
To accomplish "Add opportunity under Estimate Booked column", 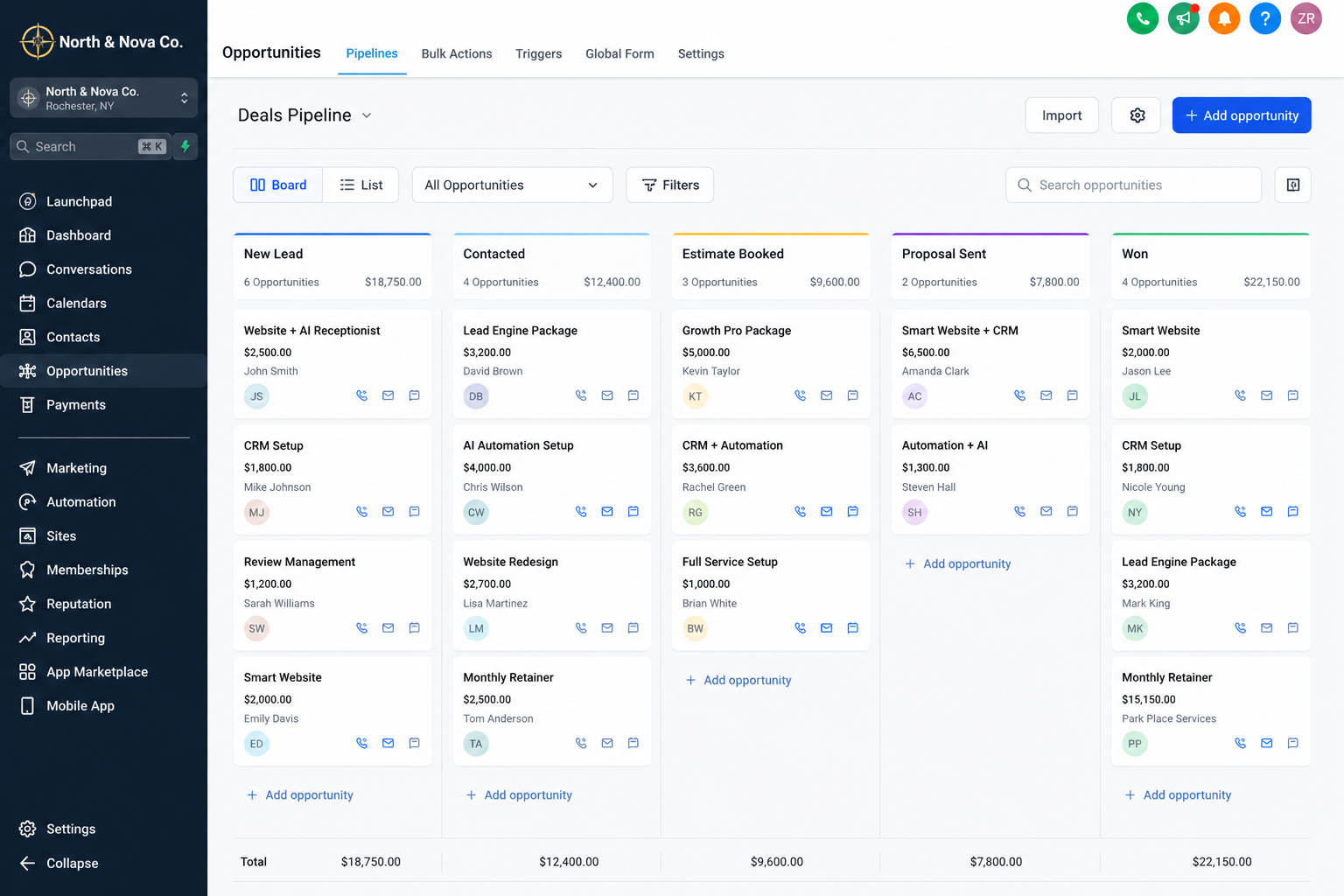I will point(738,680).
